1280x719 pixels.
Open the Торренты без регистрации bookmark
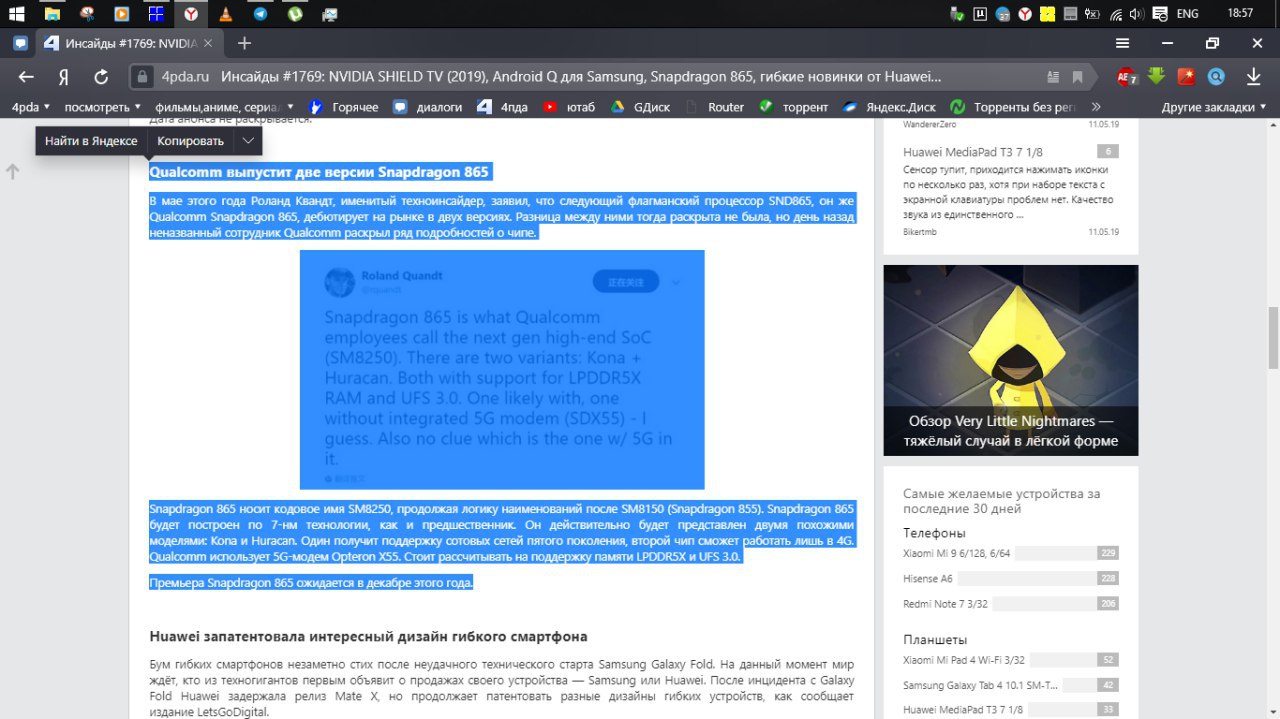1013,107
